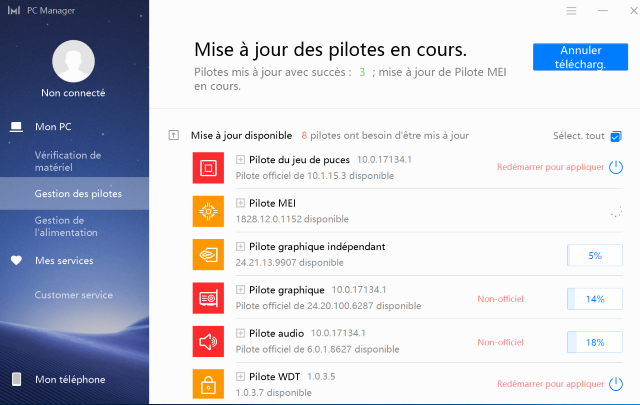This screenshot has width=640, height=405.
Task: Expand details of Pilote du jeu de puces
Action: [x=240, y=160]
